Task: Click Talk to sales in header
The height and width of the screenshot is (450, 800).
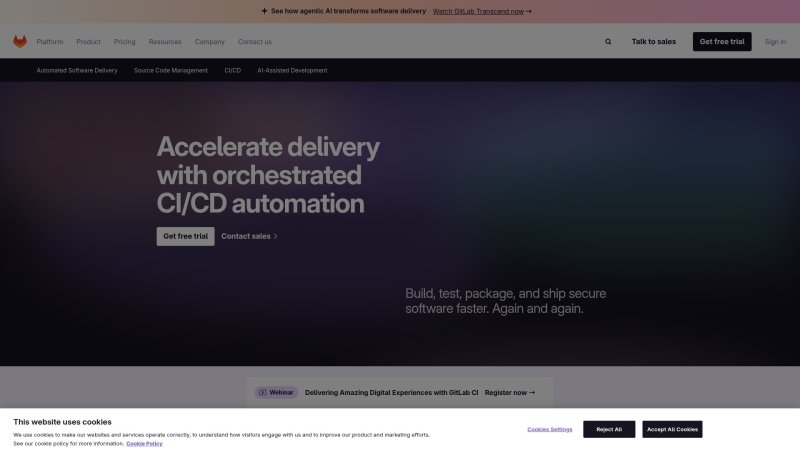Action: click(x=654, y=42)
